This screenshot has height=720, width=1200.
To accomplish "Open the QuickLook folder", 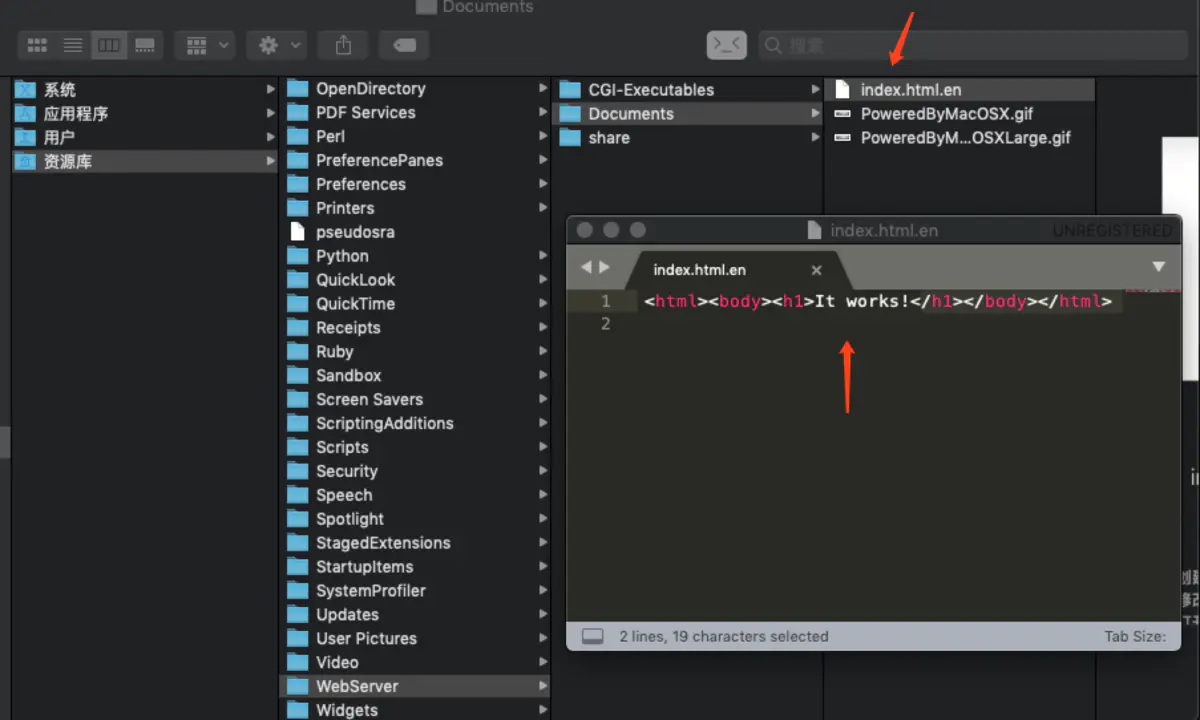I will tap(415, 281).
